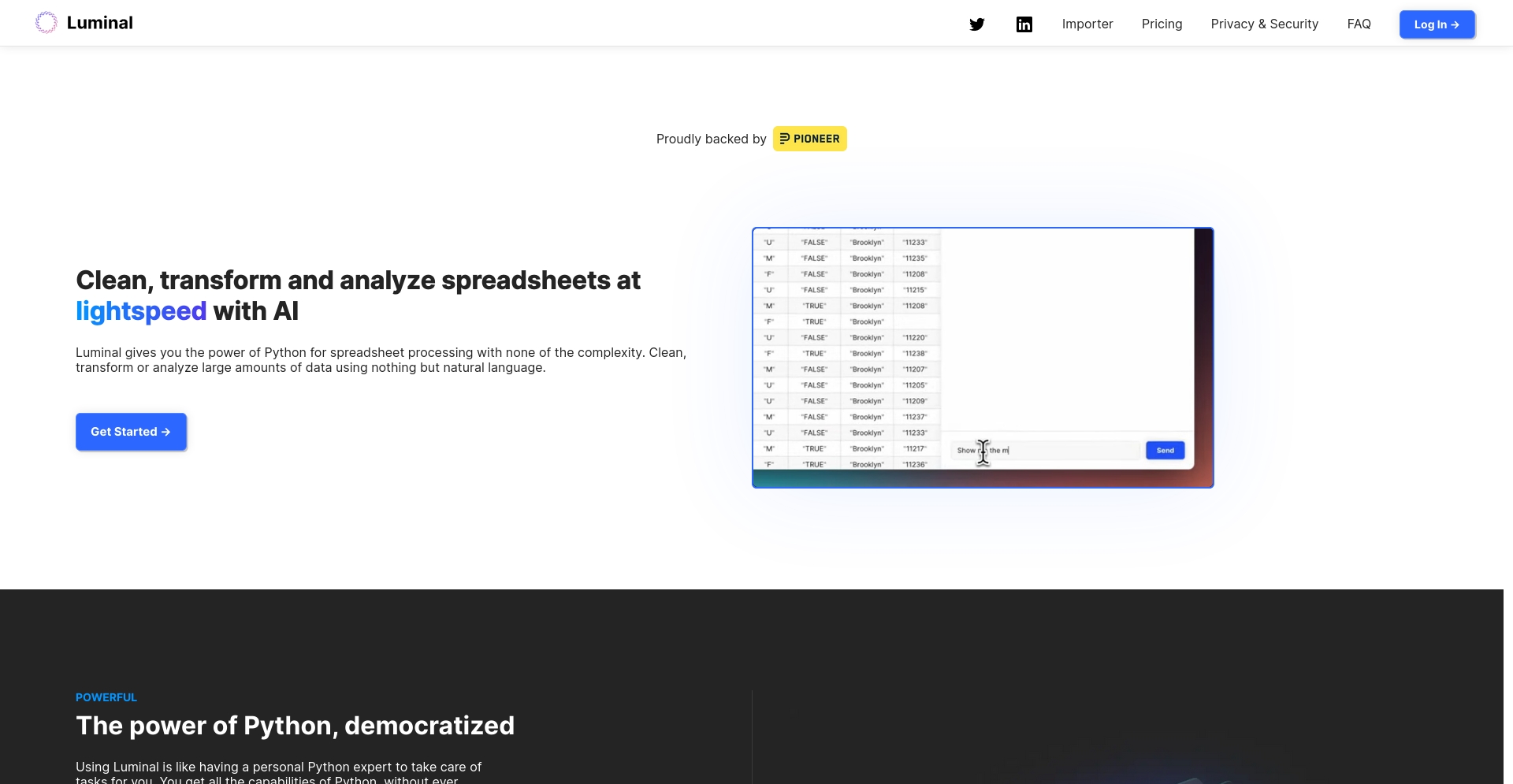
Task: Click the 'Proudly backed by' text
Action: tap(711, 139)
